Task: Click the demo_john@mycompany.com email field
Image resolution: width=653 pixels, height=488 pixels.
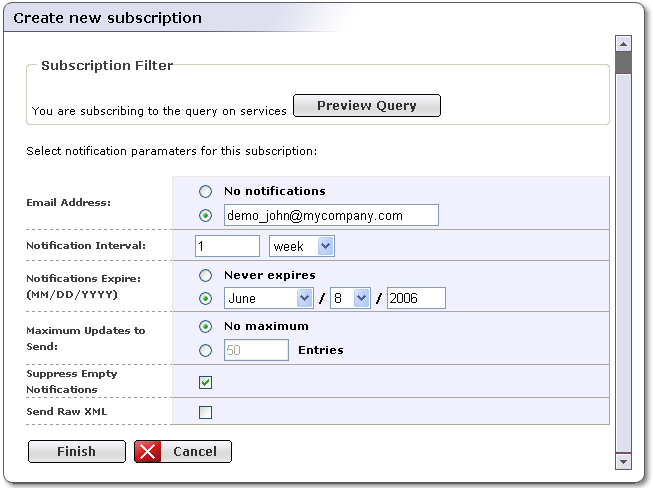Action: click(331, 215)
